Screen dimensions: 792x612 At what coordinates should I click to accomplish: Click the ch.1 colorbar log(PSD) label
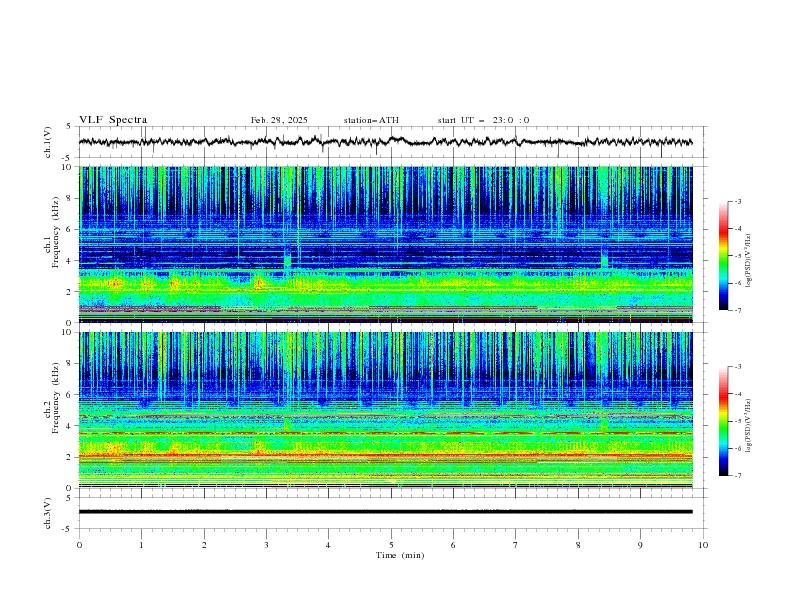(748, 261)
